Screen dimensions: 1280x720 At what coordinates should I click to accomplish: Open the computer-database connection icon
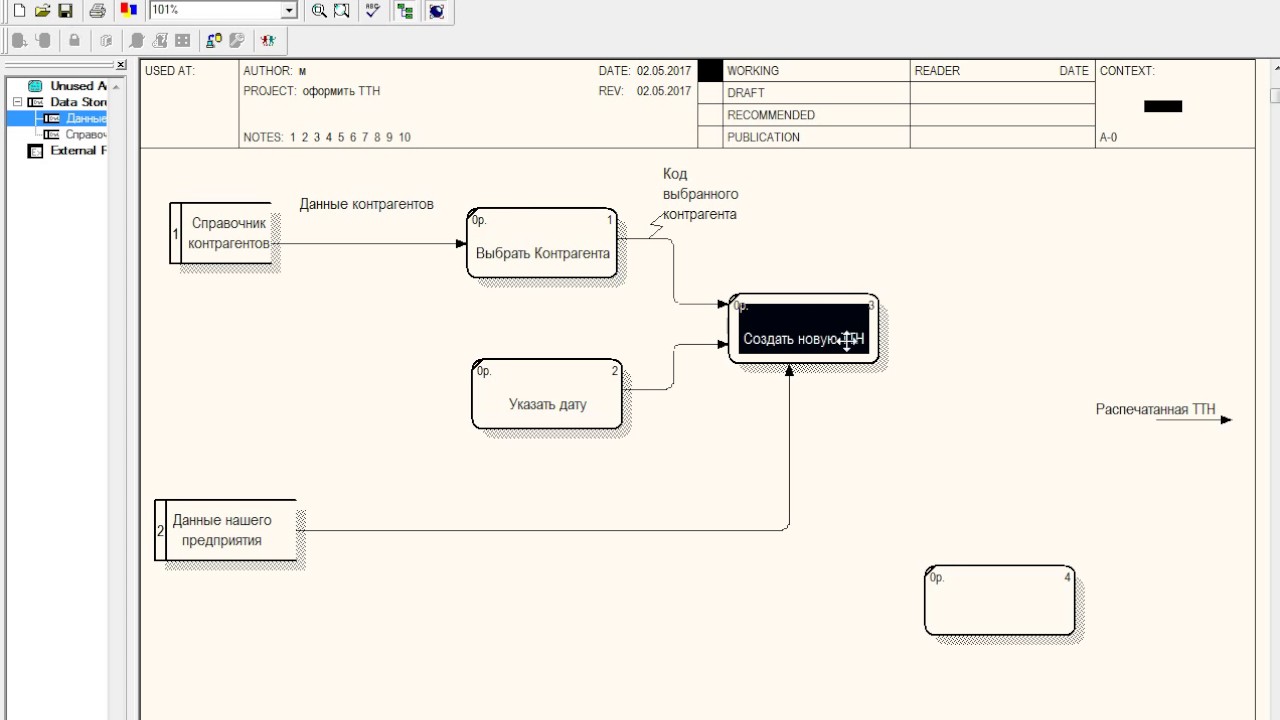point(214,40)
